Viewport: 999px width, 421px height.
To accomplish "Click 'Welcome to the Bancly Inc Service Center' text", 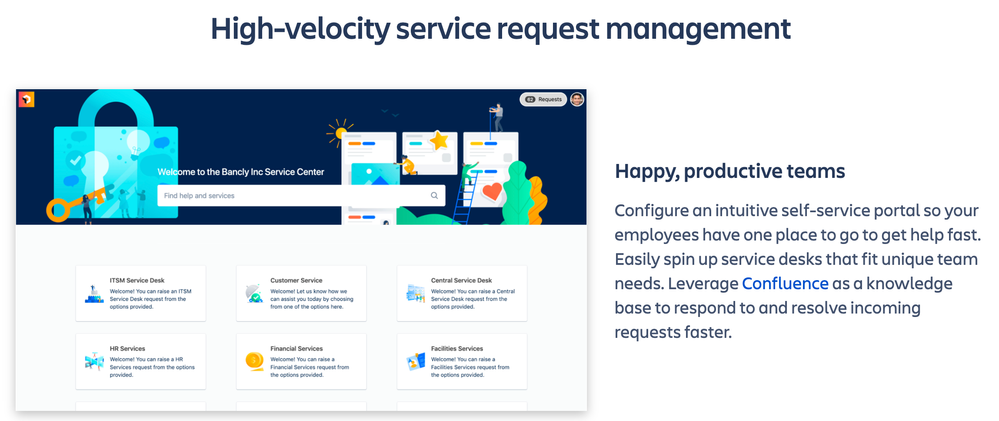I will coord(240,172).
